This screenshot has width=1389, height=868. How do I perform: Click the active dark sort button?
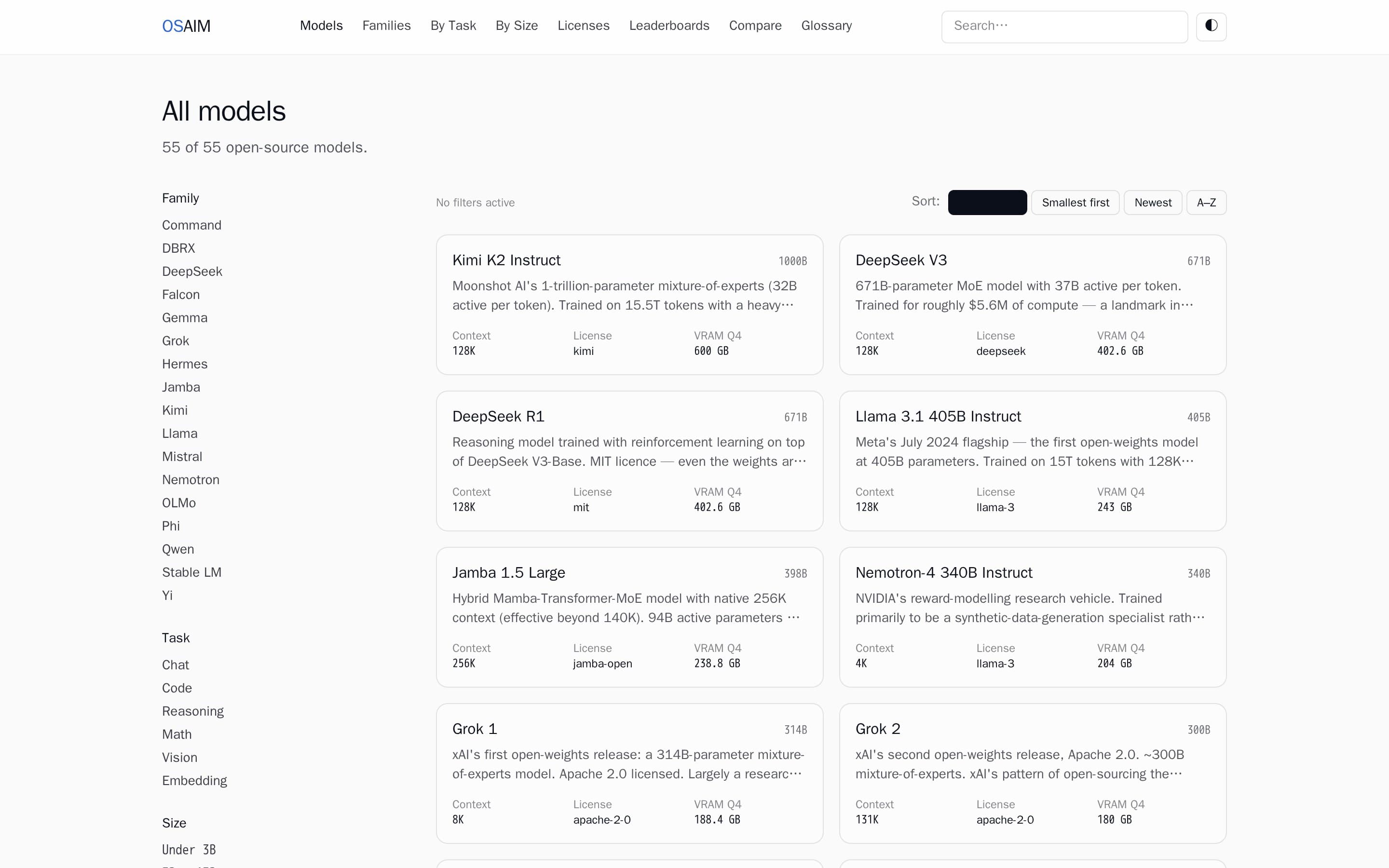(987, 203)
